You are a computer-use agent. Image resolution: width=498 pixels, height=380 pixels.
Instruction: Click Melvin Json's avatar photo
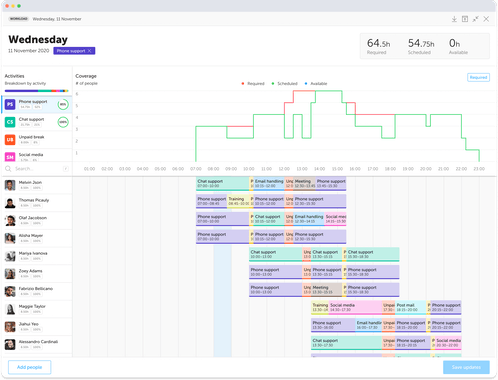click(x=10, y=185)
